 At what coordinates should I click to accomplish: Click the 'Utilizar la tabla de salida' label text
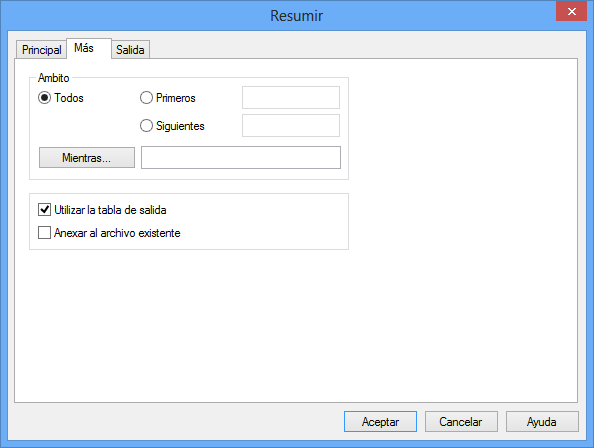[x=110, y=210]
